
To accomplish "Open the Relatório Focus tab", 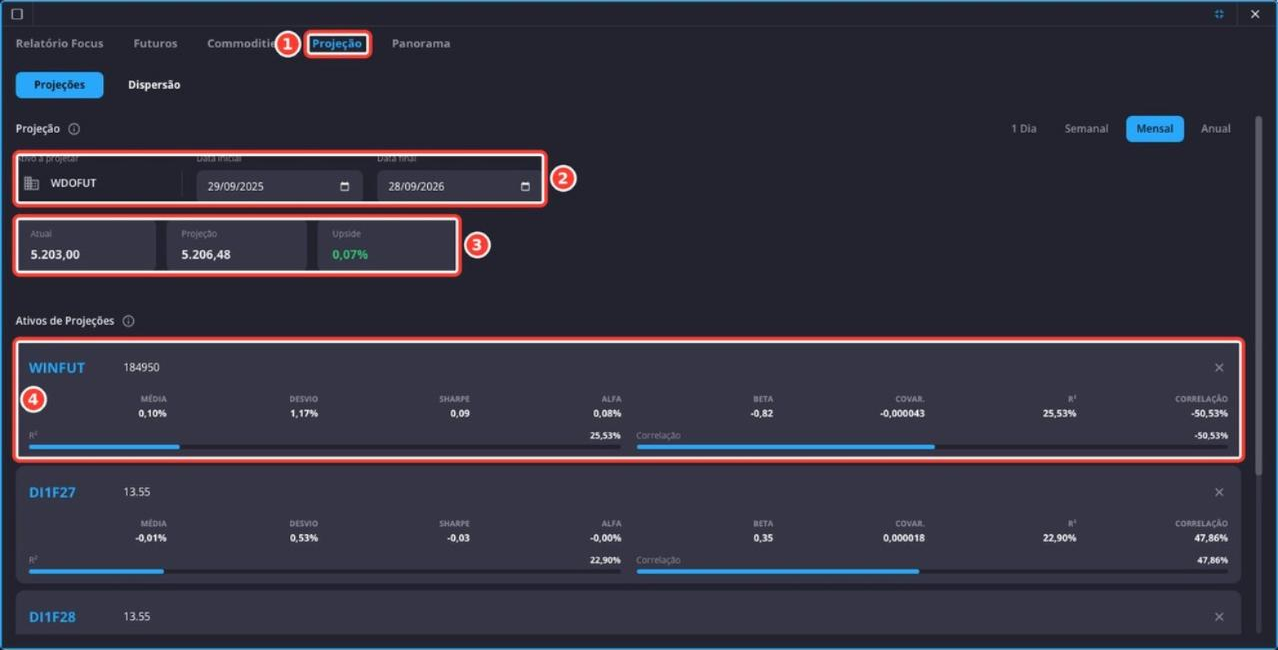I will 60,44.
